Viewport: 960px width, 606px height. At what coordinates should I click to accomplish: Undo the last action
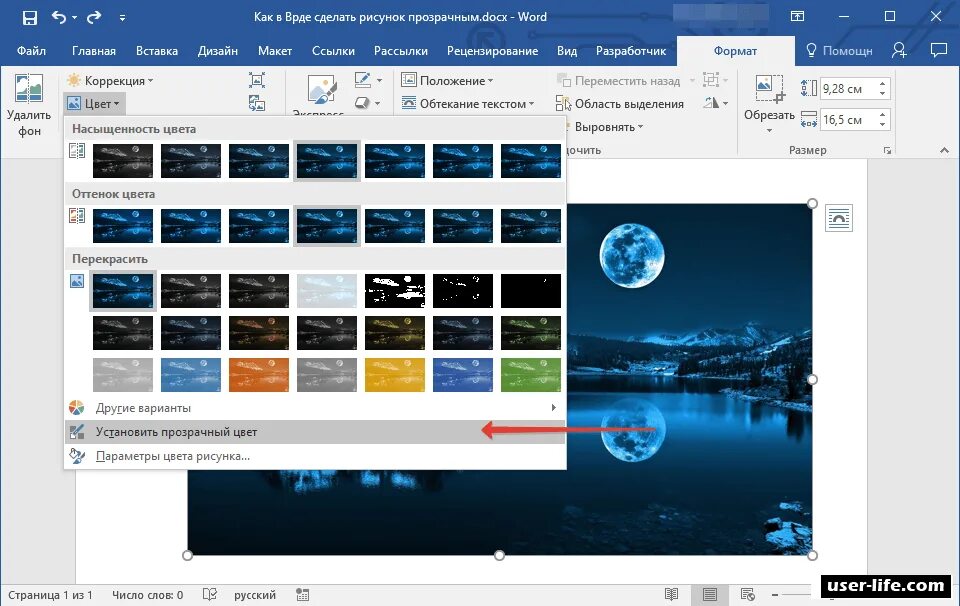(59, 17)
